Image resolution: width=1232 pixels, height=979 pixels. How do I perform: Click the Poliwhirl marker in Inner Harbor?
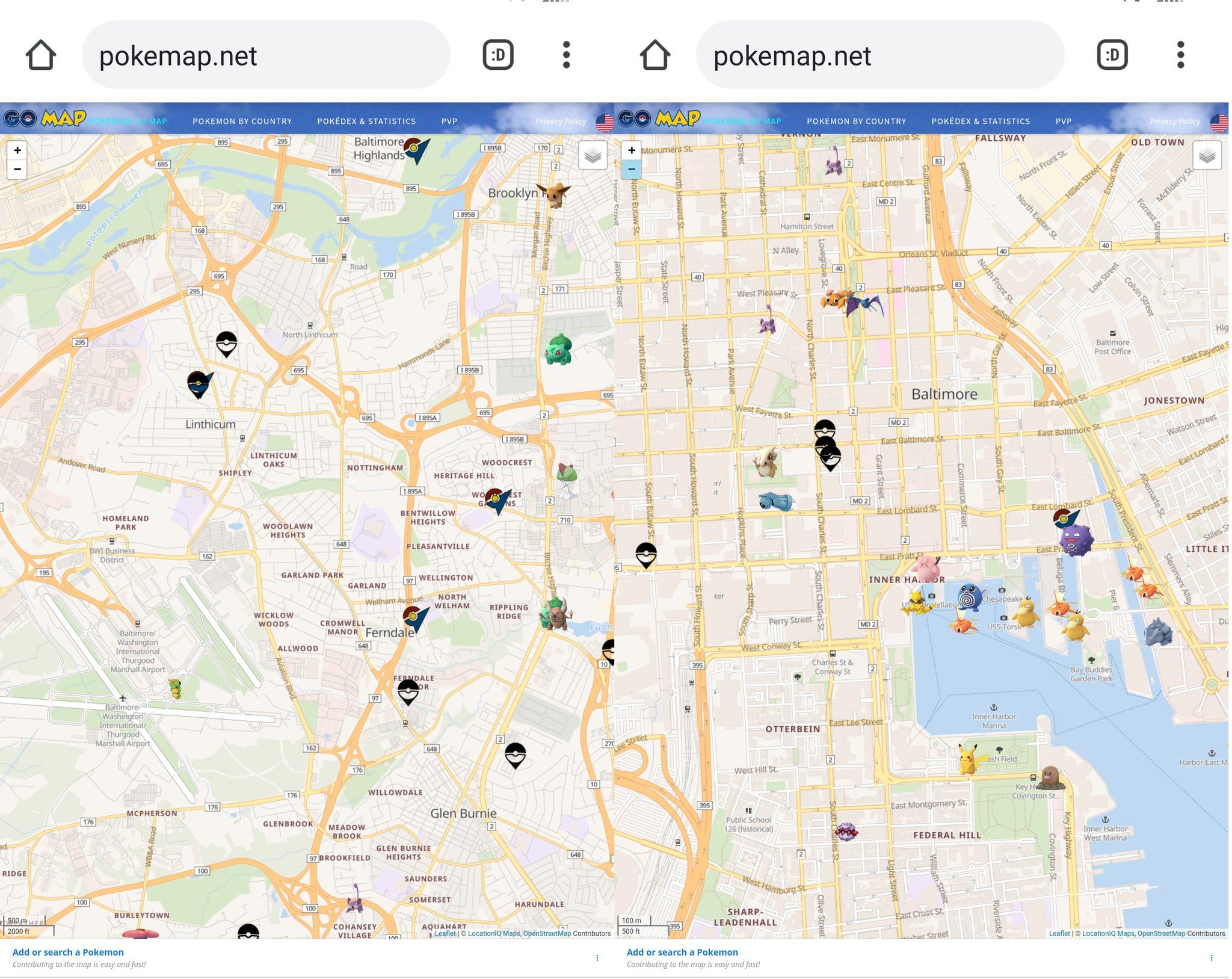(969, 597)
